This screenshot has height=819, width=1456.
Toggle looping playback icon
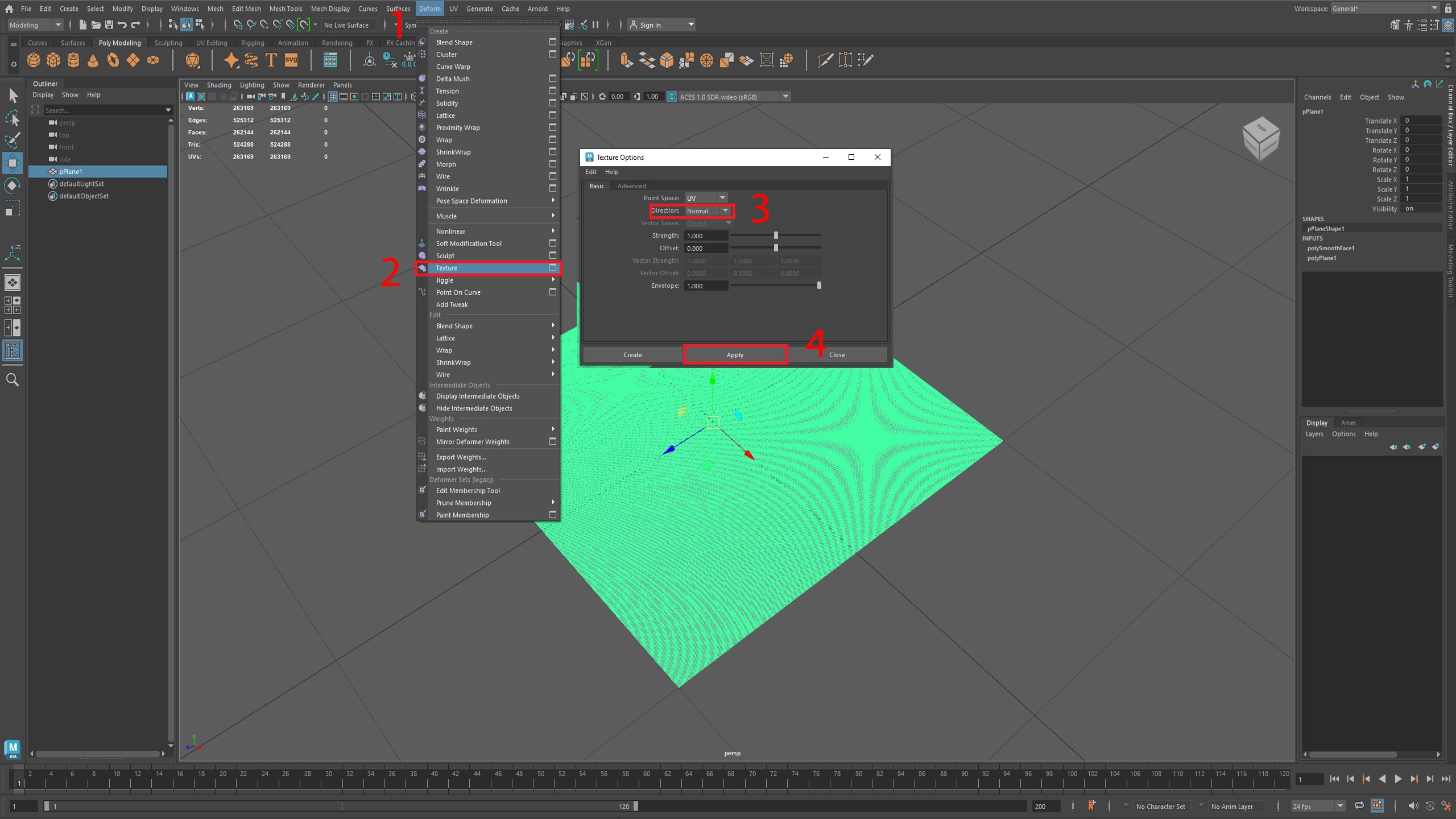tap(1359, 805)
